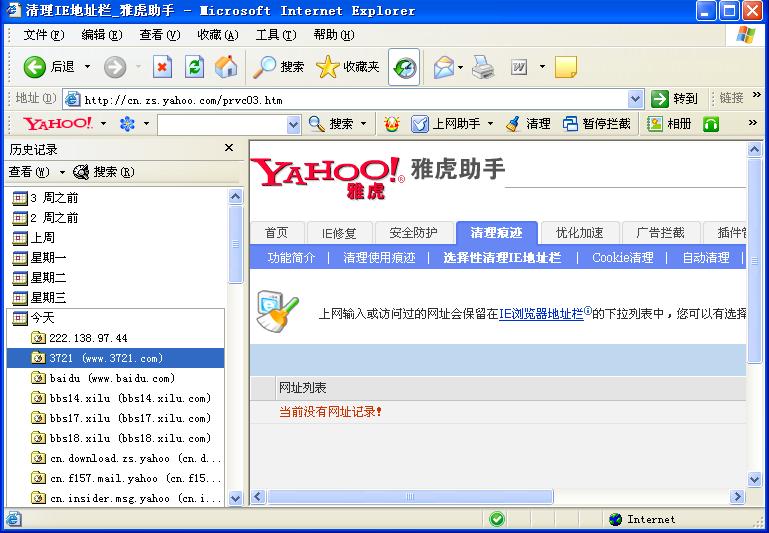Open the 功能简介 sub-navigation link

pyautogui.click(x=291, y=258)
